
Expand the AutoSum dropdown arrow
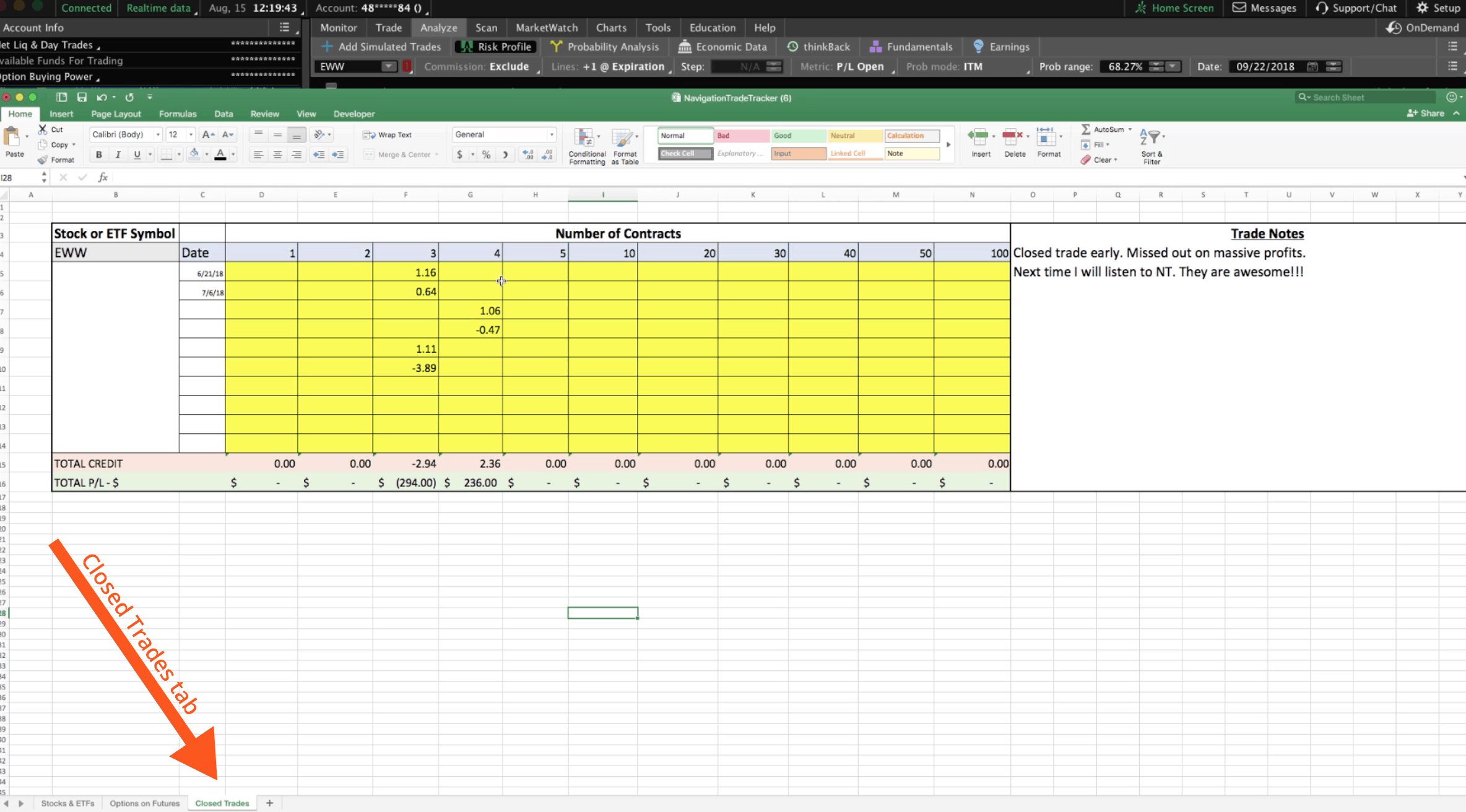1130,129
